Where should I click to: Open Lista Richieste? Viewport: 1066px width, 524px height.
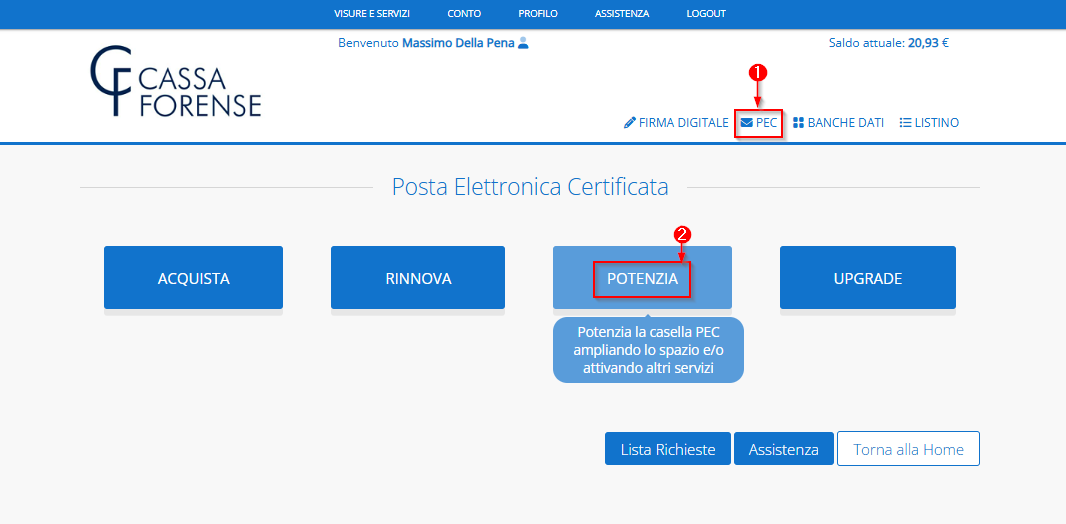click(x=668, y=449)
